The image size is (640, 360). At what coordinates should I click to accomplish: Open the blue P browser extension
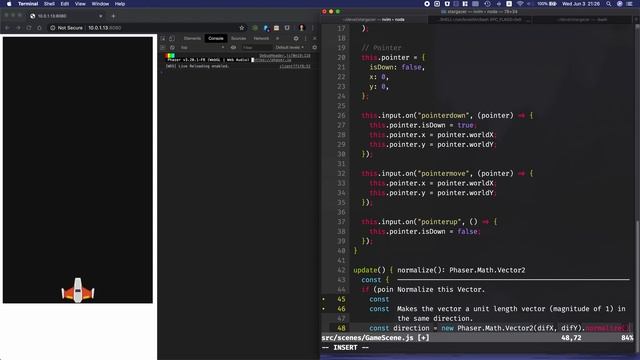266,28
